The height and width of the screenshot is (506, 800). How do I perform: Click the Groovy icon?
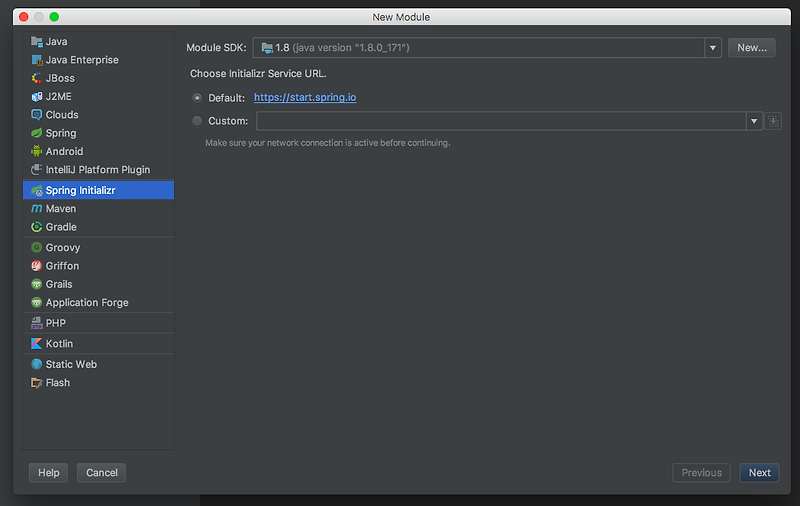click(37, 247)
